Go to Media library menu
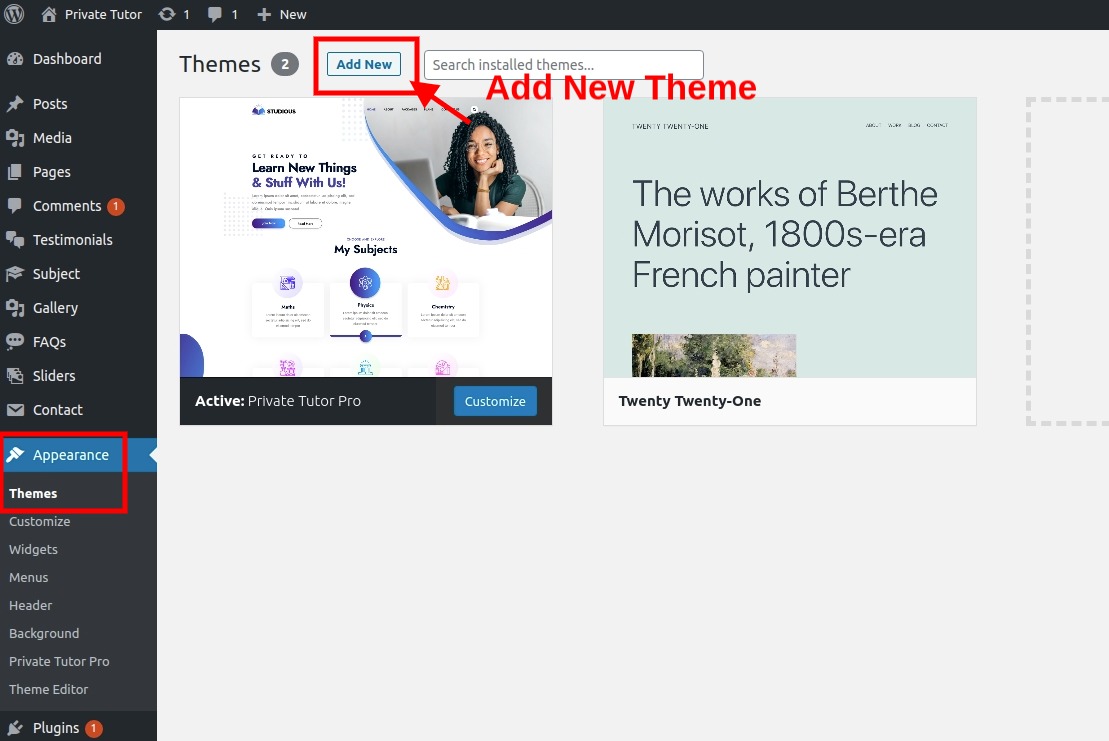 [x=52, y=138]
